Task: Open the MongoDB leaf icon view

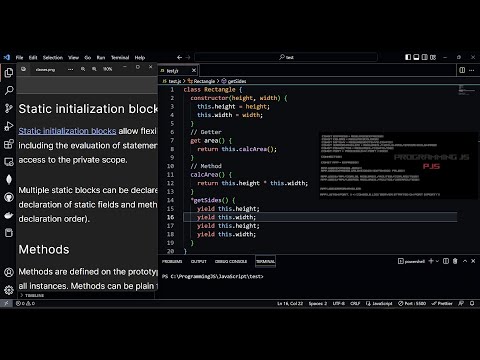Action: [9, 179]
